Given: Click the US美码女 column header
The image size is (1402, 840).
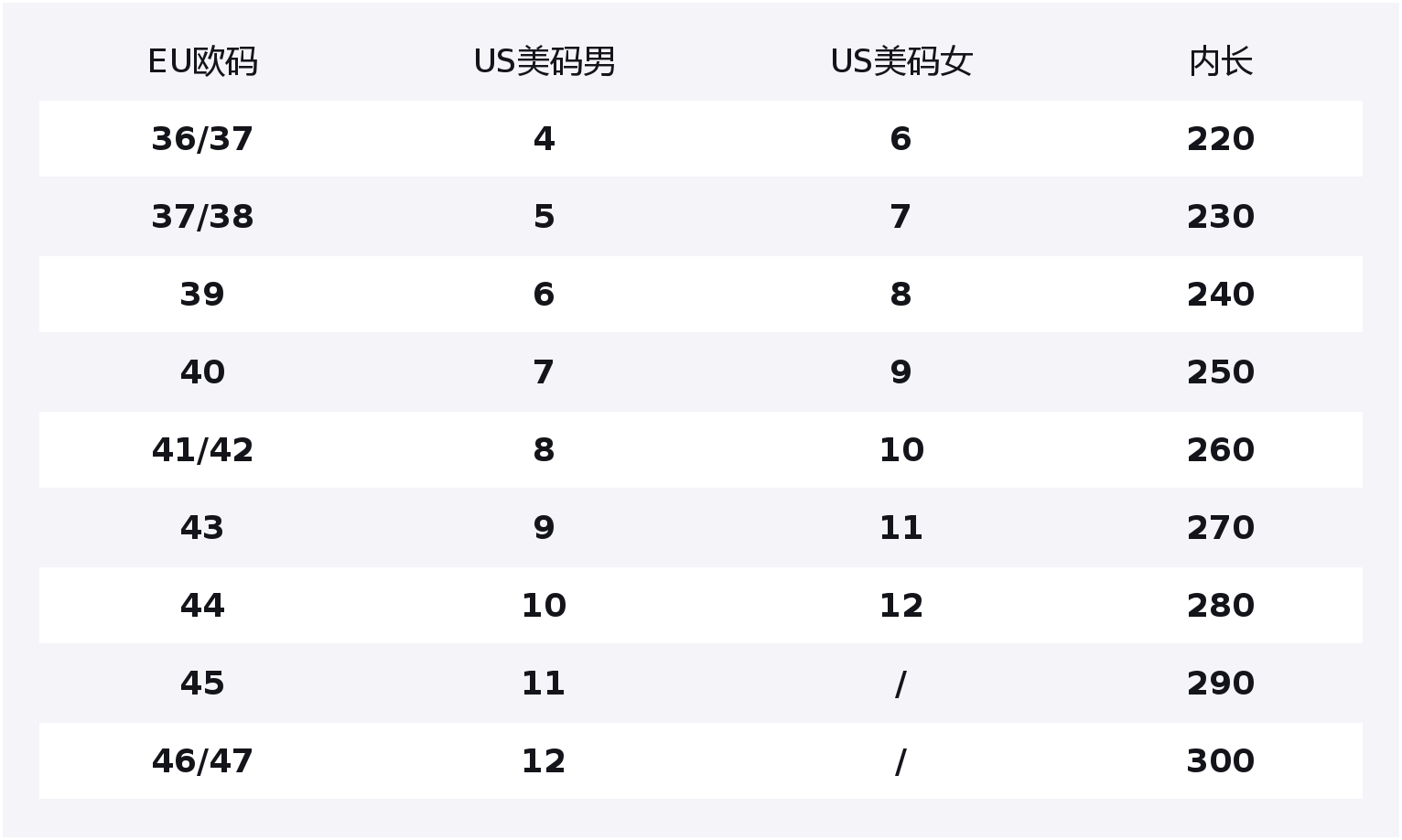Looking at the screenshot, I should pos(901,62).
